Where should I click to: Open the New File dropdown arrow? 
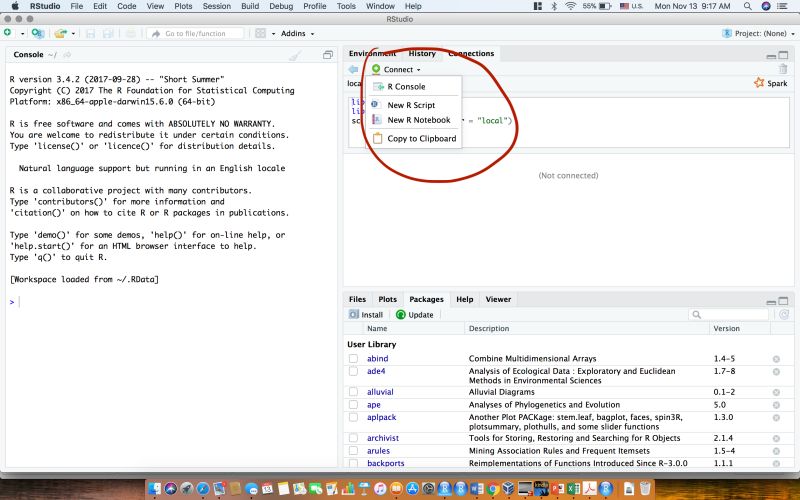click(22, 34)
